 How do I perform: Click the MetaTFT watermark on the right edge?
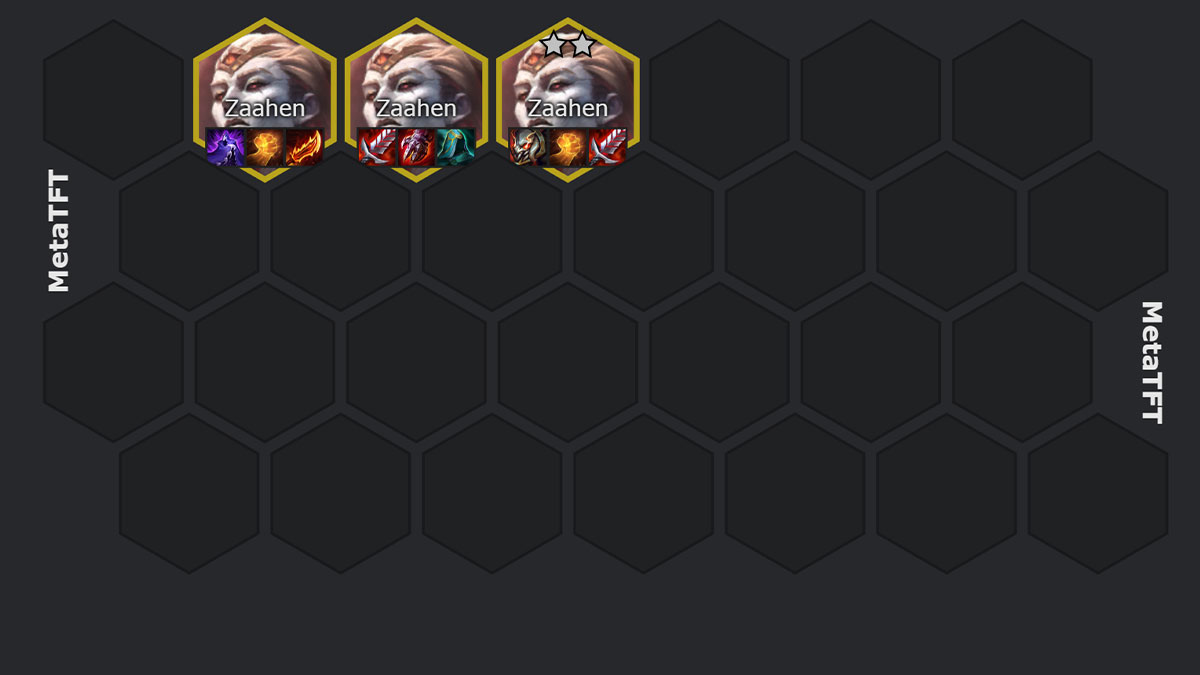click(x=1152, y=363)
